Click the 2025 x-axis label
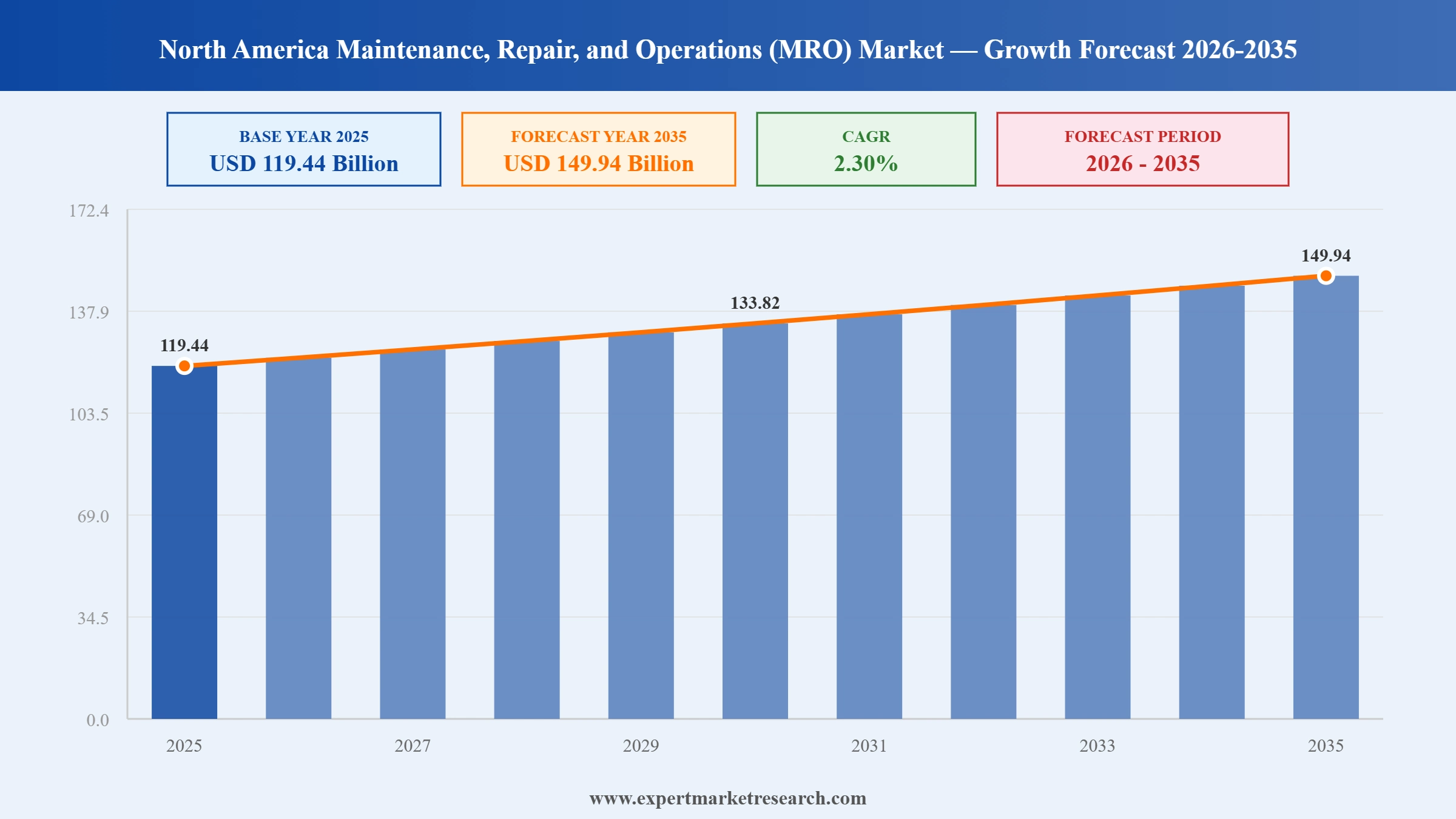The image size is (1456, 819). pos(184,746)
